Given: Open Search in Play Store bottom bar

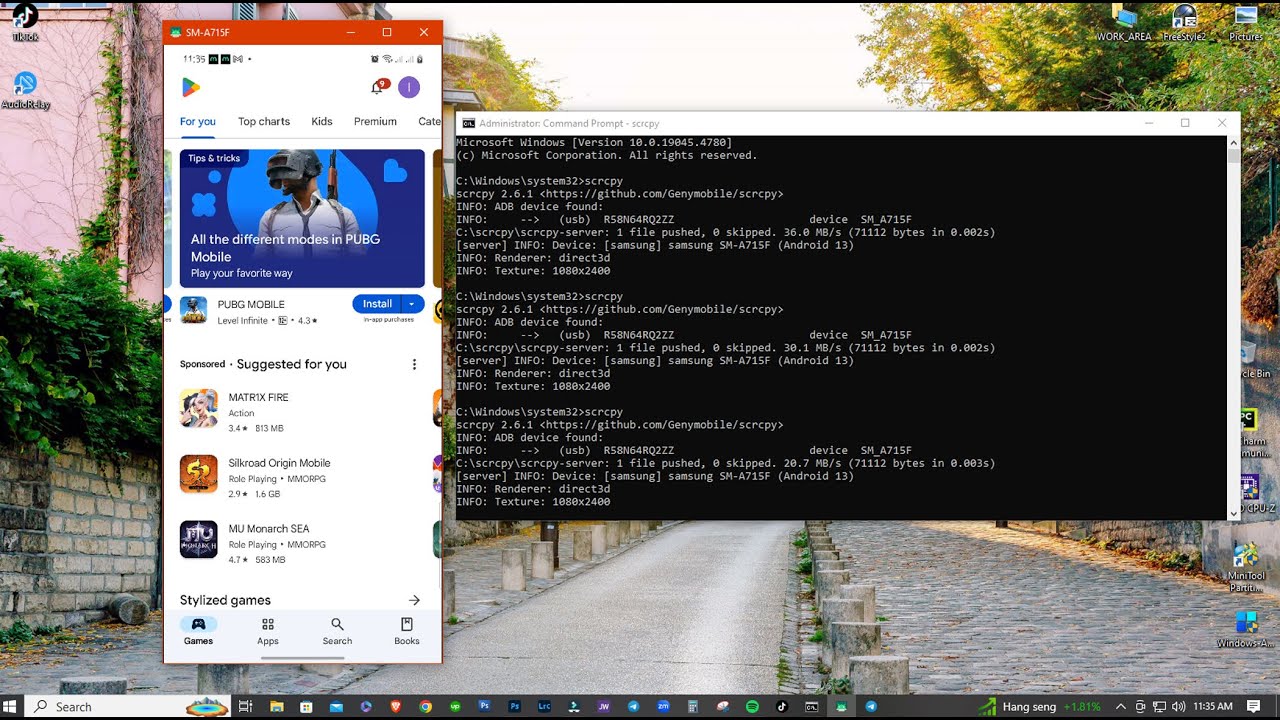Looking at the screenshot, I should (337, 631).
